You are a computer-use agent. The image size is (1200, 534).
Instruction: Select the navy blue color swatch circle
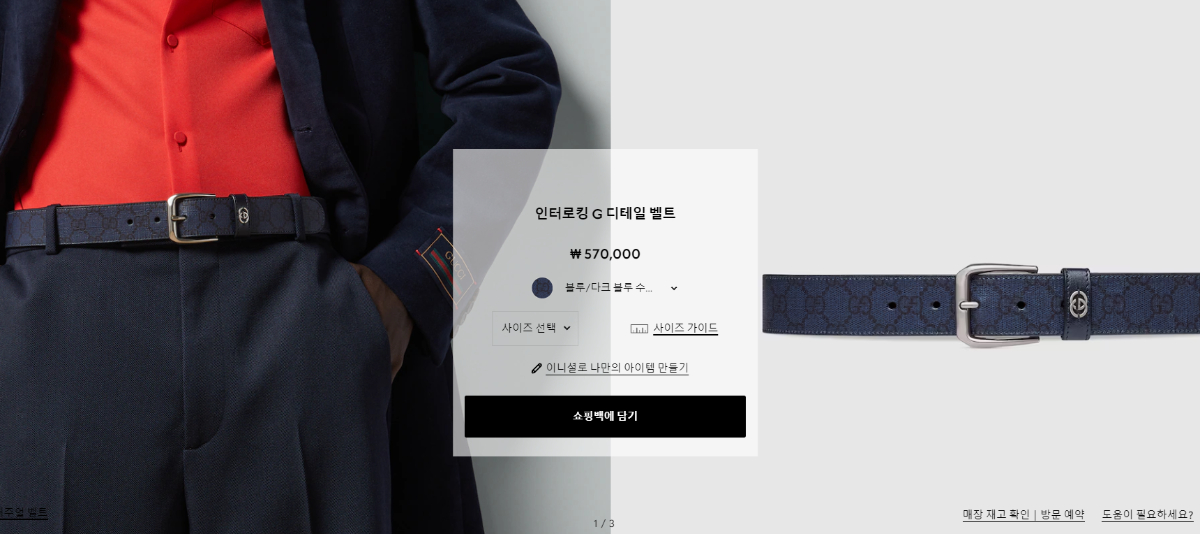pos(542,288)
